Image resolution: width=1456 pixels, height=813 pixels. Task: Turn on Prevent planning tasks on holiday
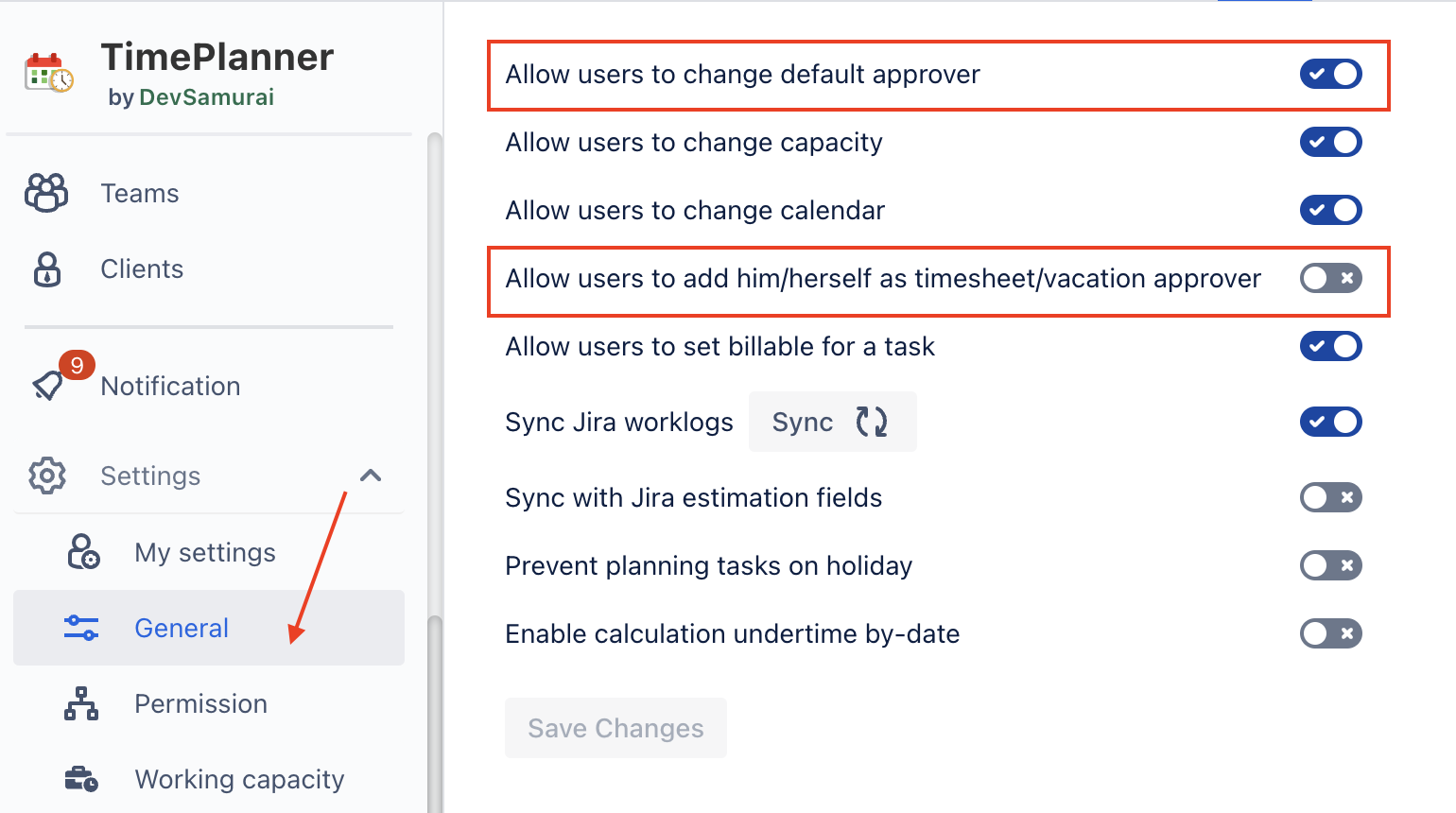coord(1330,565)
